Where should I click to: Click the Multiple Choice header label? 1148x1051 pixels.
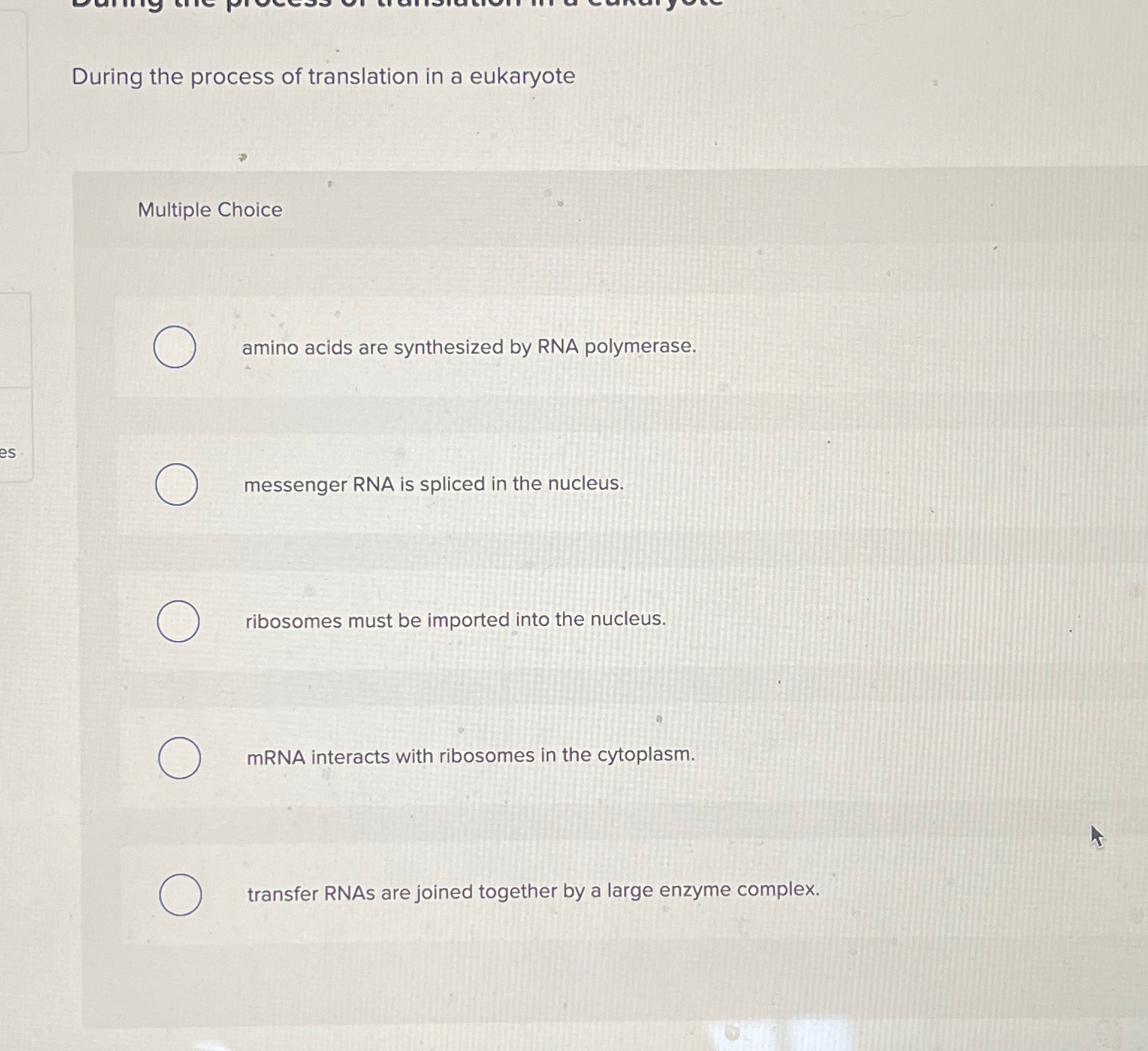pyautogui.click(x=209, y=210)
